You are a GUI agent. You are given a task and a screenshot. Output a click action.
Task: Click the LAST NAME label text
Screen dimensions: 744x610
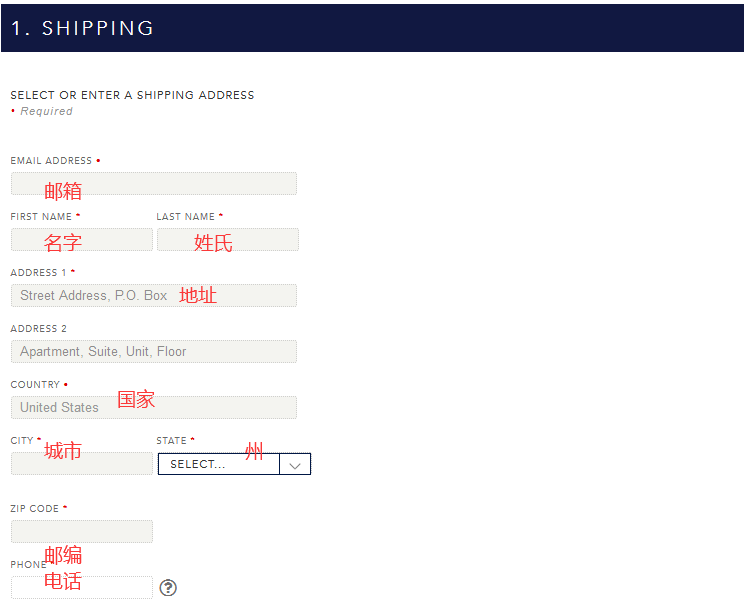[x=186, y=217]
